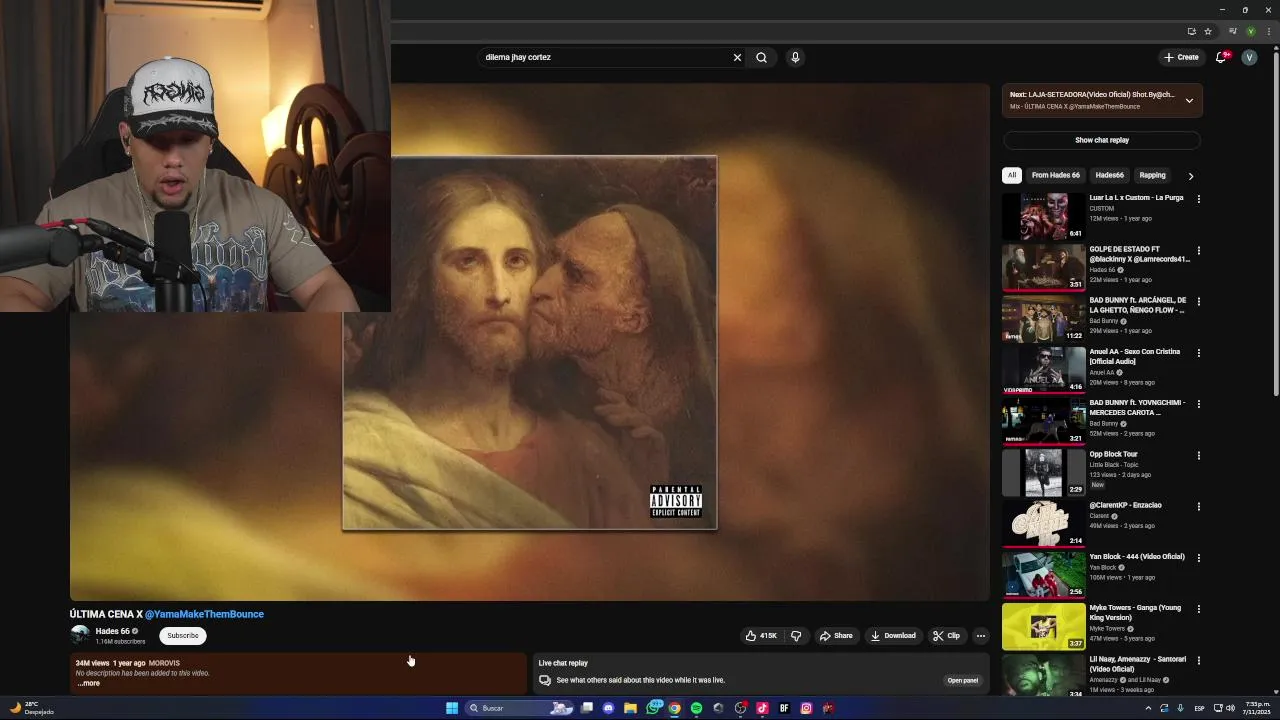
Task: Open the YouTube account avatar menu
Action: coord(1249,57)
